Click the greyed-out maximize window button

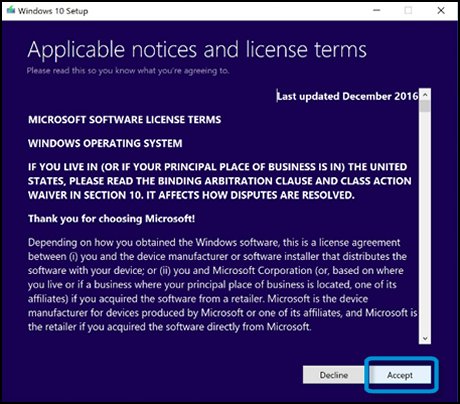click(408, 10)
